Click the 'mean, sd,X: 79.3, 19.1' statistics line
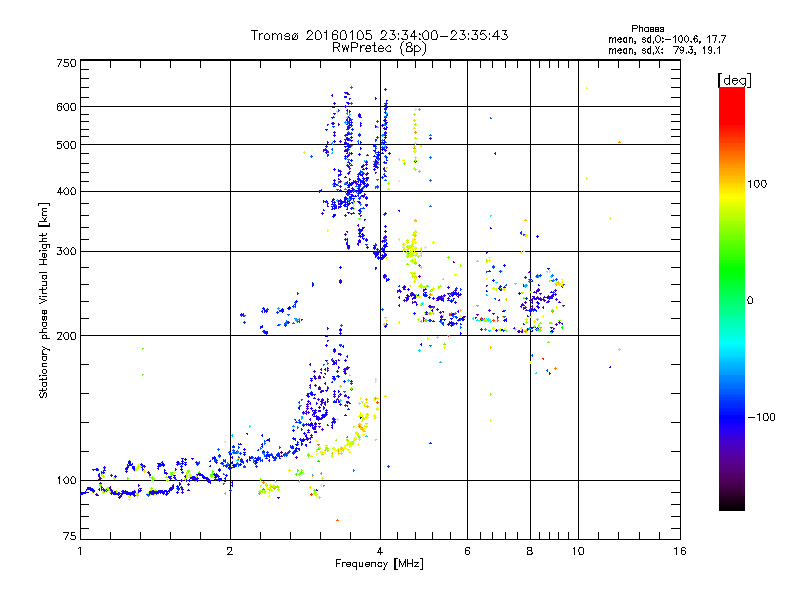This screenshot has width=800, height=600. click(x=664, y=50)
